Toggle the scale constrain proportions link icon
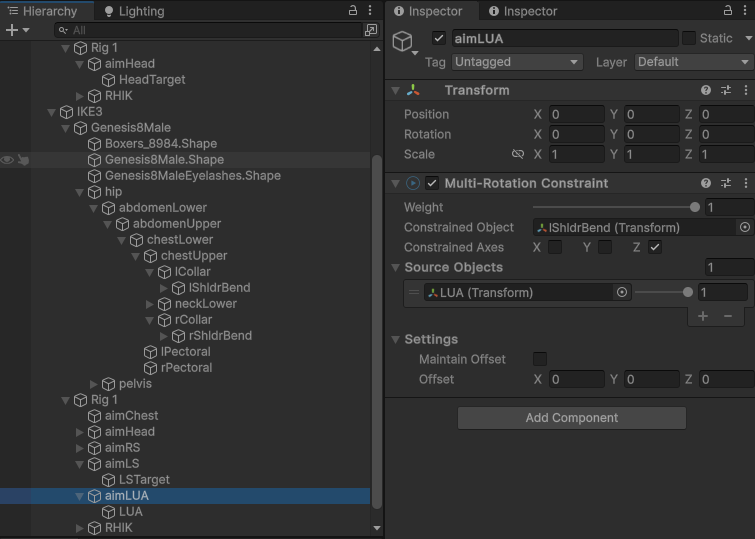Viewport: 755px width, 539px height. [517, 154]
